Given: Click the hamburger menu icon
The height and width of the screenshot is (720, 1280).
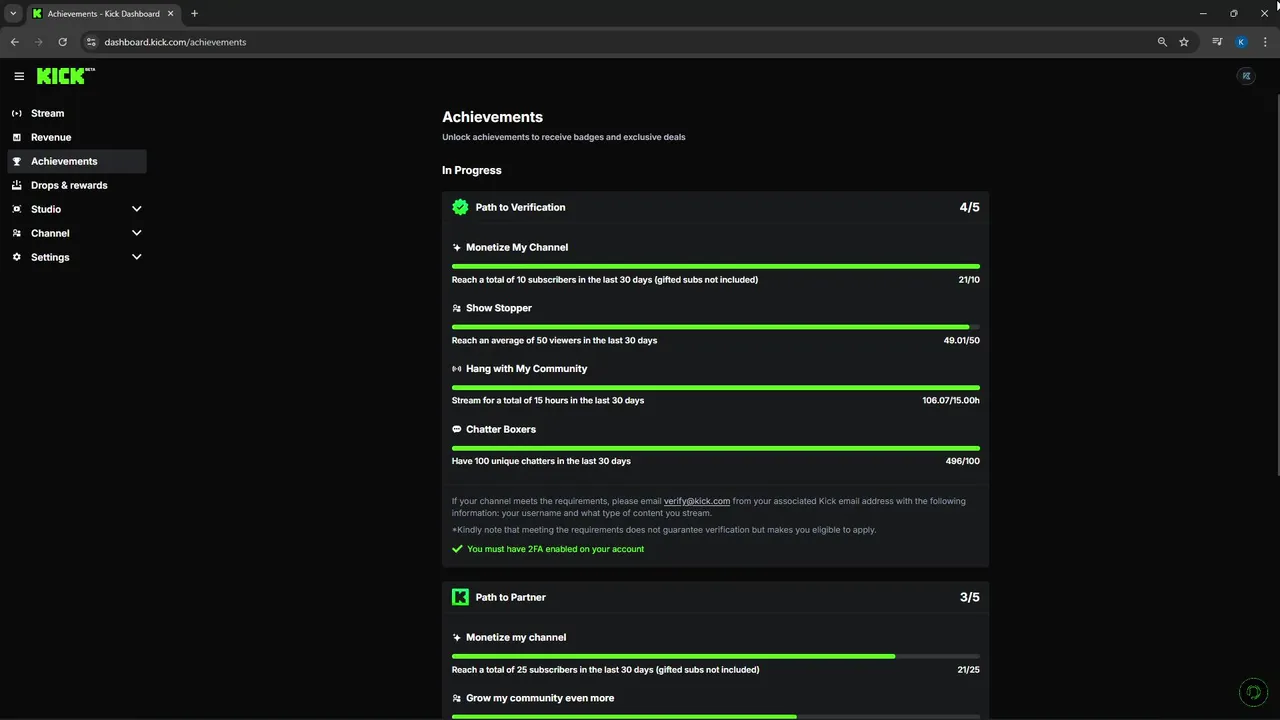Looking at the screenshot, I should point(19,76).
